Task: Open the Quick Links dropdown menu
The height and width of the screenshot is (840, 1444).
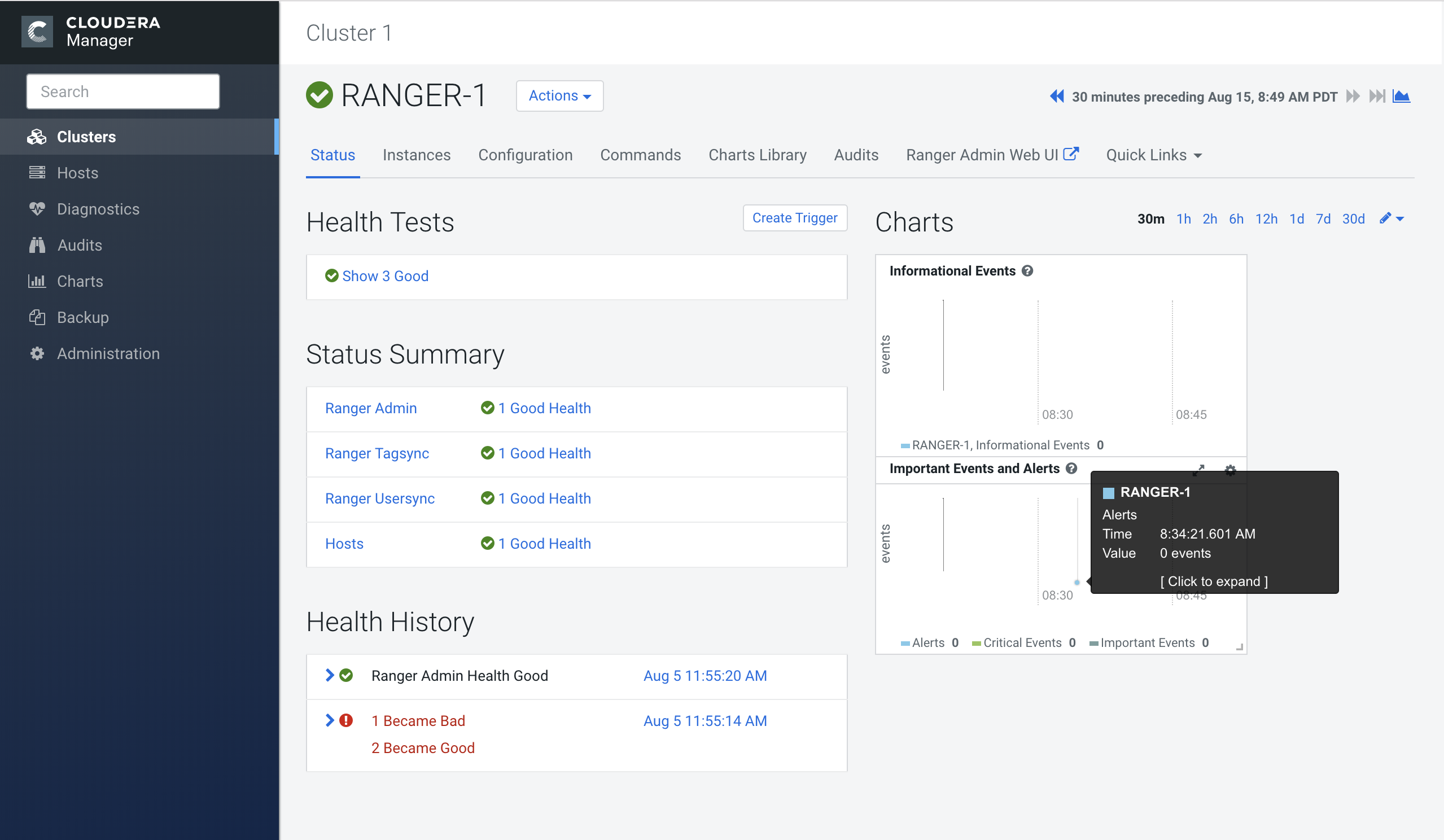Action: pyautogui.click(x=1153, y=155)
